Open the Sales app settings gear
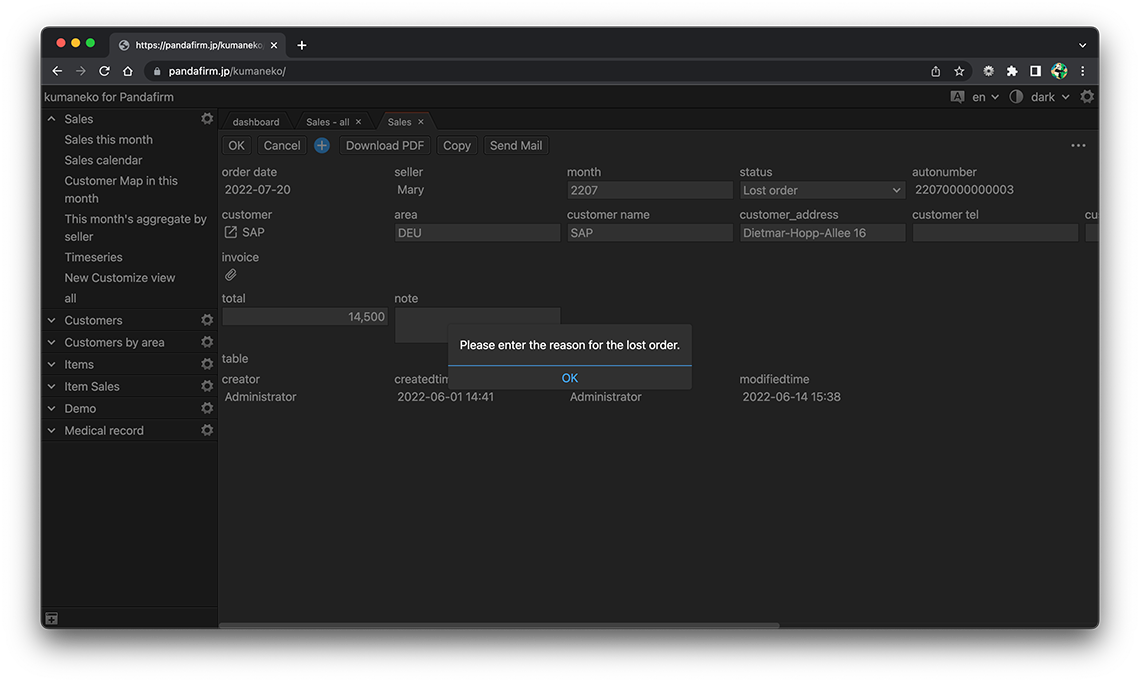 pyautogui.click(x=207, y=119)
